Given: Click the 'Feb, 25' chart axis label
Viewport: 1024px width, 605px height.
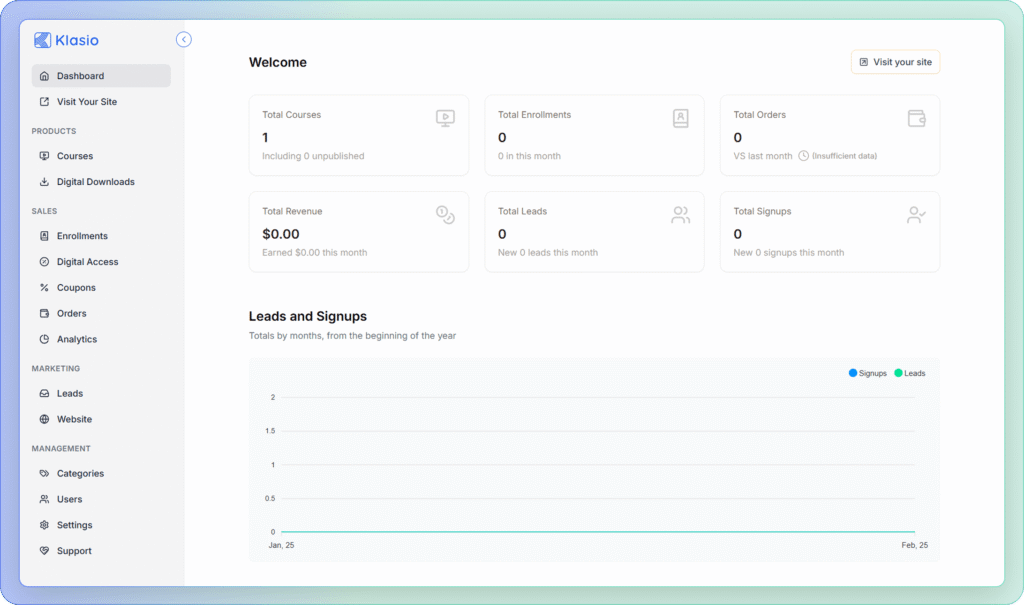Looking at the screenshot, I should [914, 545].
